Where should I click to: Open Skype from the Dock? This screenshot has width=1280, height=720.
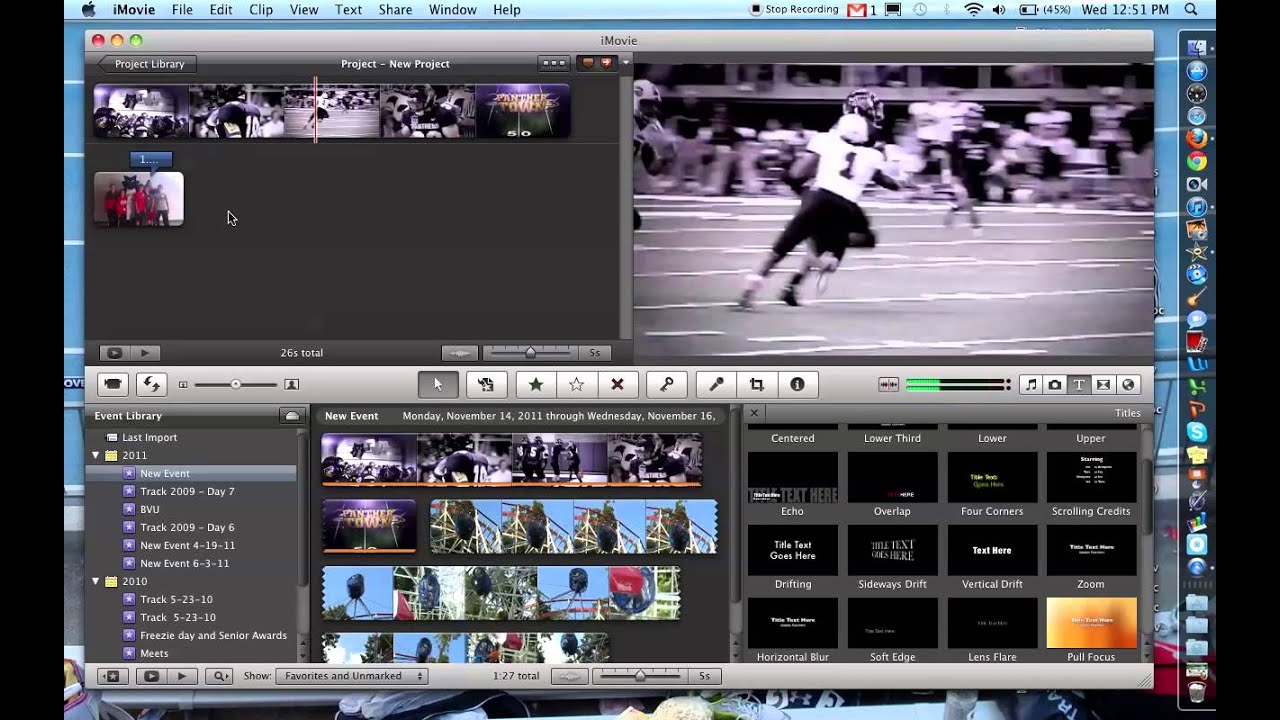coord(1197,432)
